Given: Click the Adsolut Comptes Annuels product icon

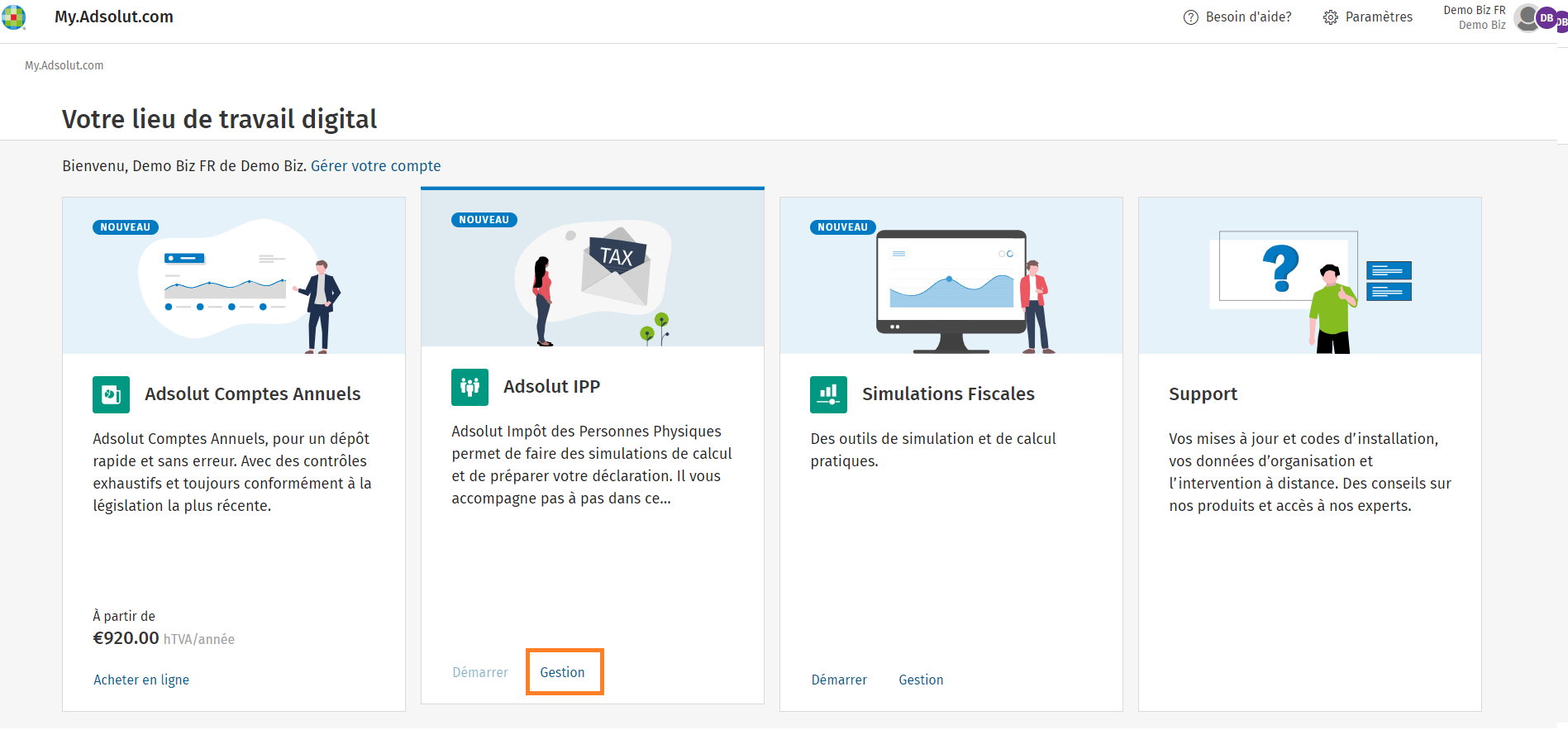Looking at the screenshot, I should 111,394.
